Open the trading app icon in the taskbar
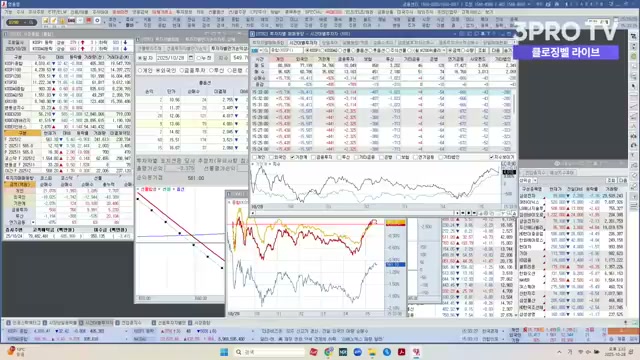The height and width of the screenshot is (360, 640). coord(416,352)
